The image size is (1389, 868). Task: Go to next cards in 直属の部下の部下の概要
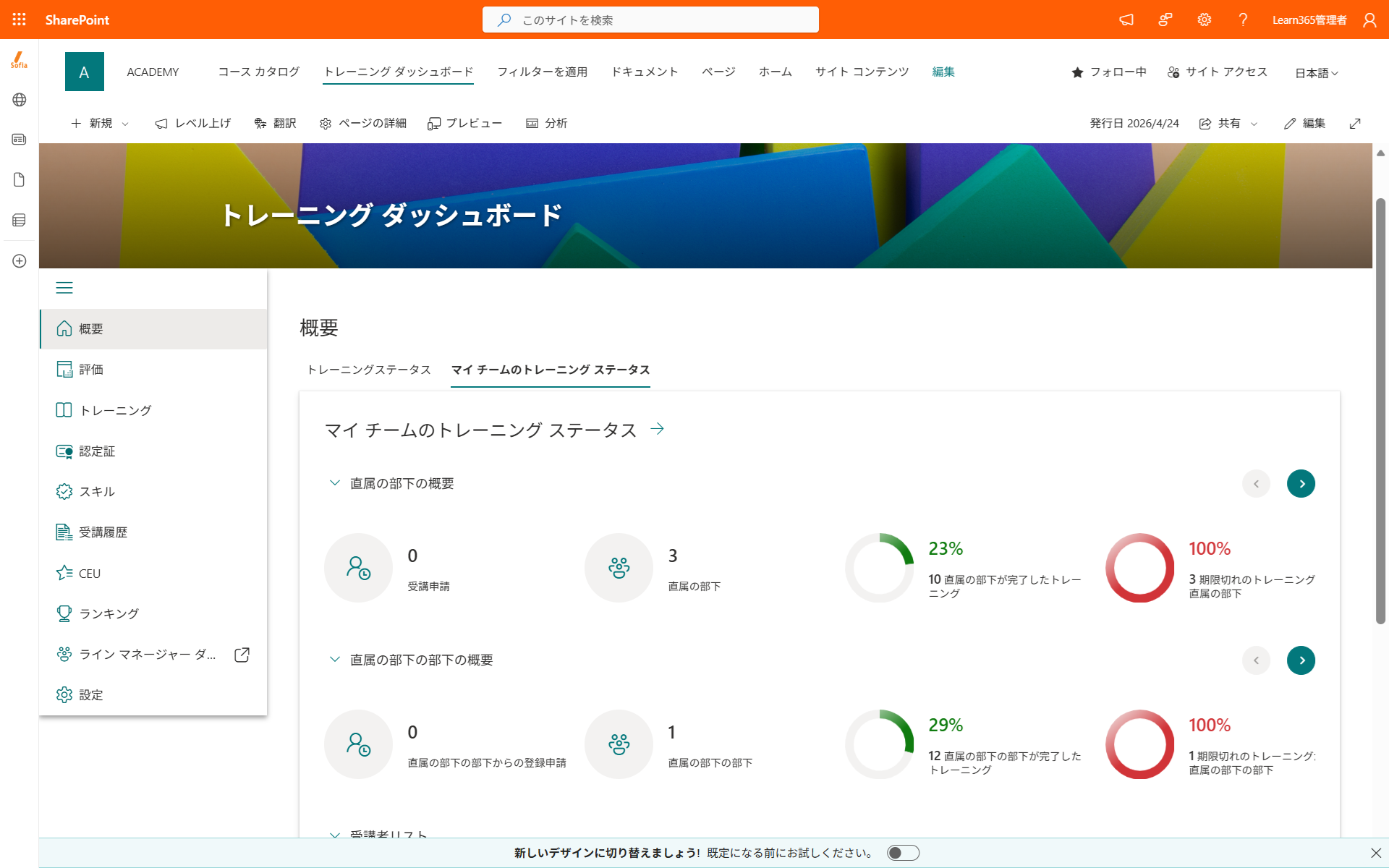[1301, 660]
